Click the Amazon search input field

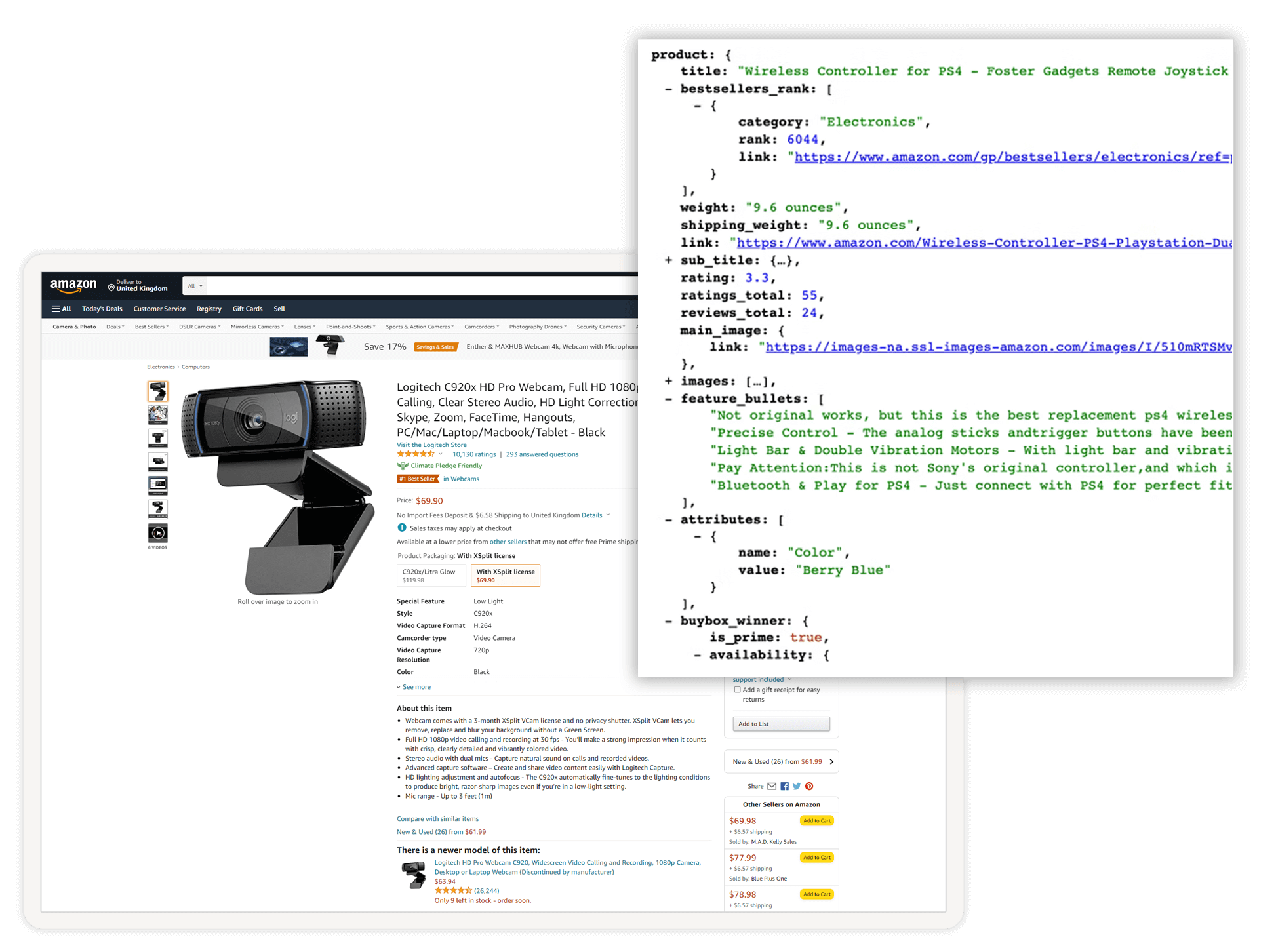pyautogui.click(x=423, y=286)
